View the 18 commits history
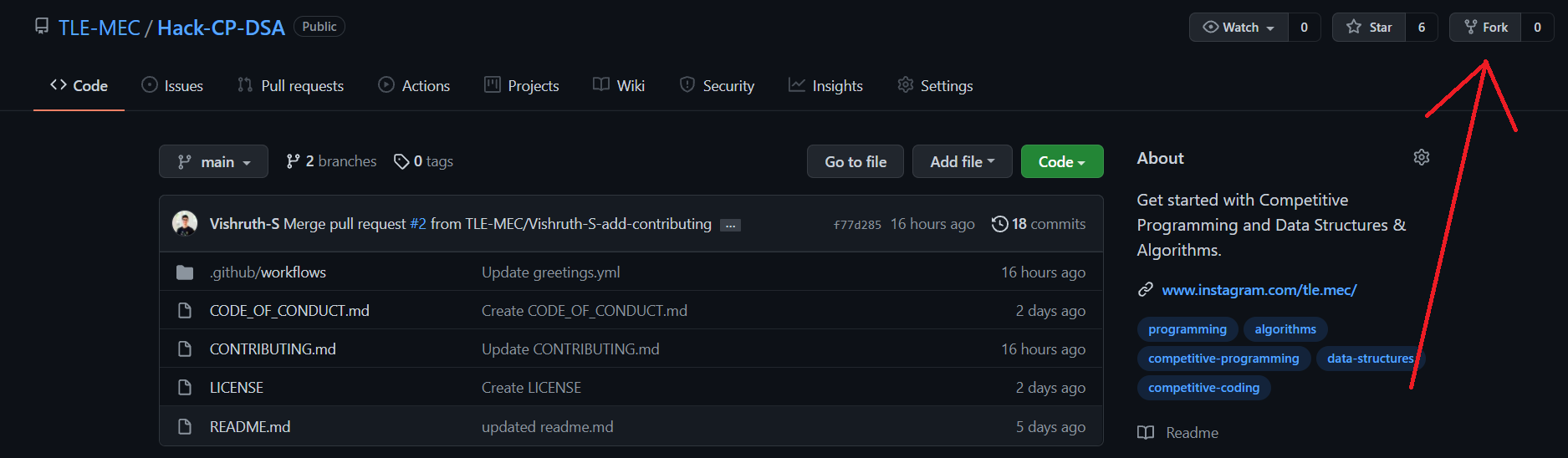Viewport: 1568px width, 458px height. [x=1039, y=224]
